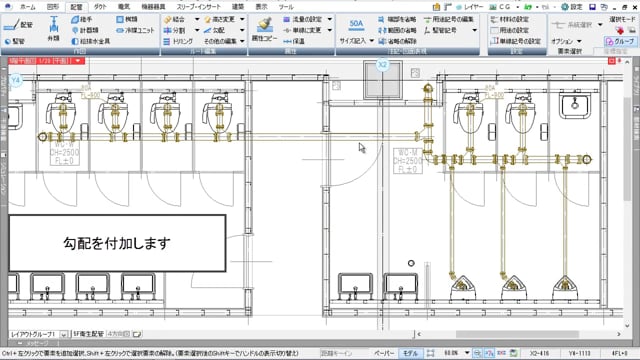Open the ダクト ribbon tab
The image size is (640, 360).
(x=100, y=7)
